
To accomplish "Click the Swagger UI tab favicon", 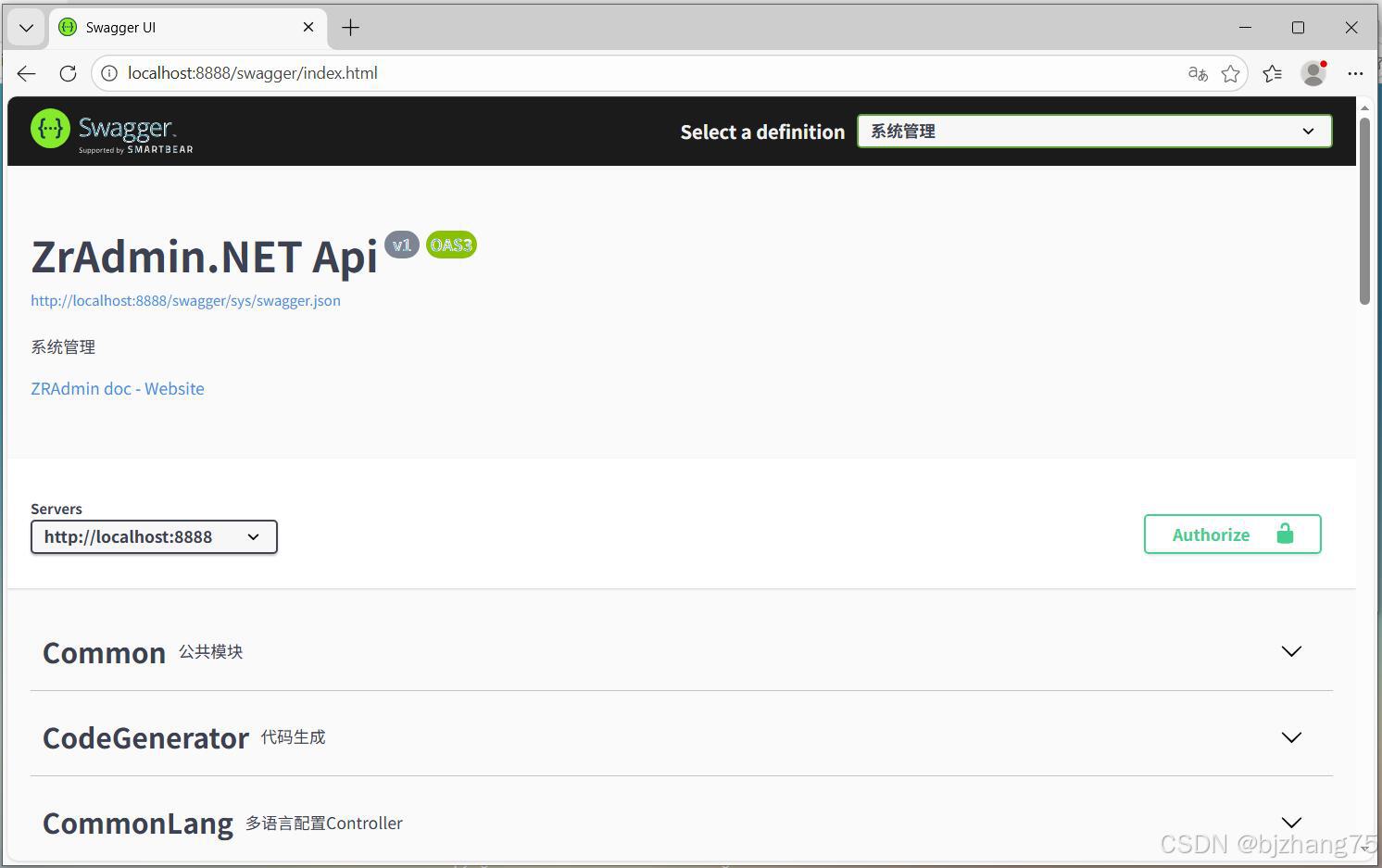I will point(68,28).
